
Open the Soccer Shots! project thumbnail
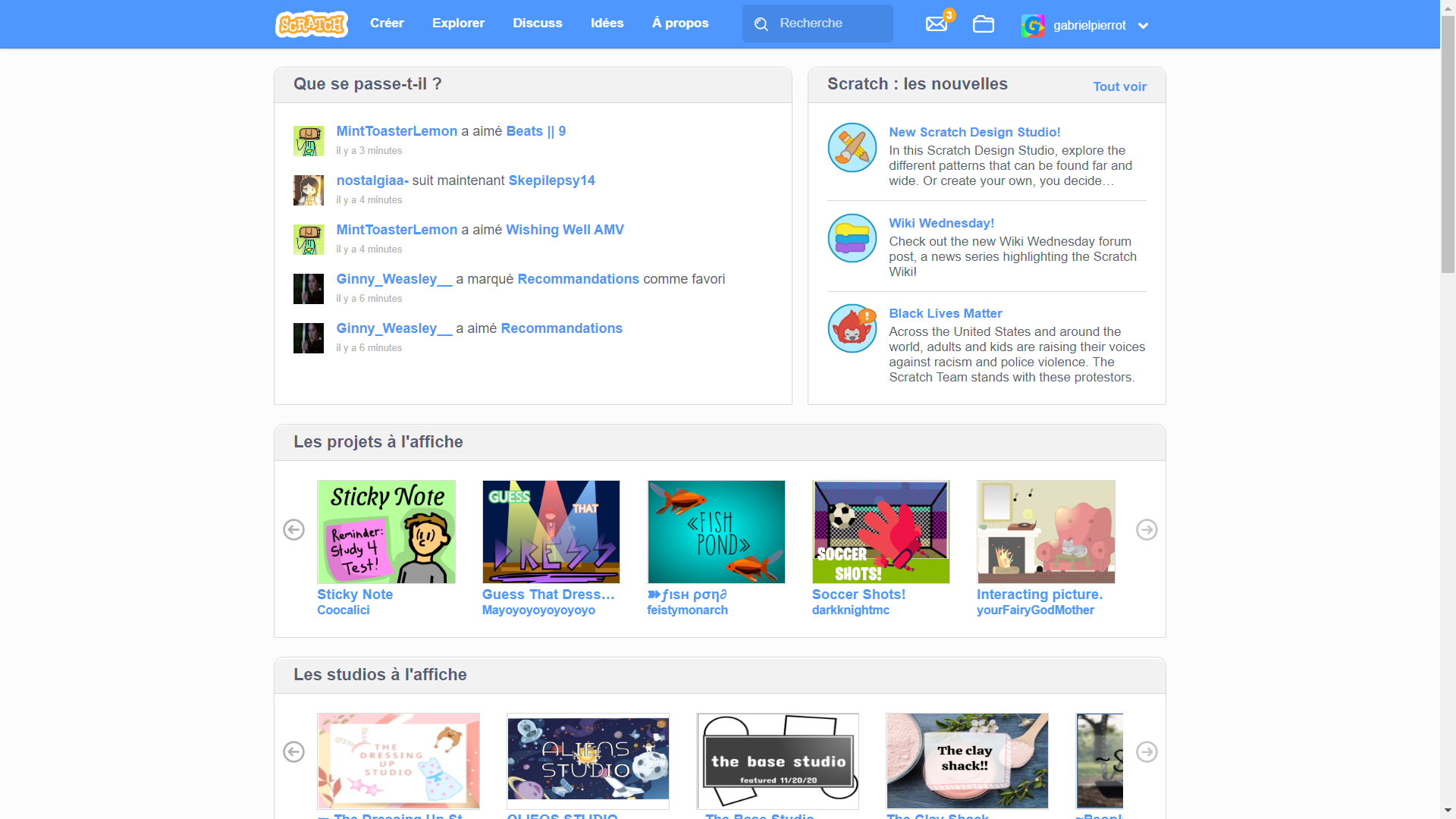880,532
